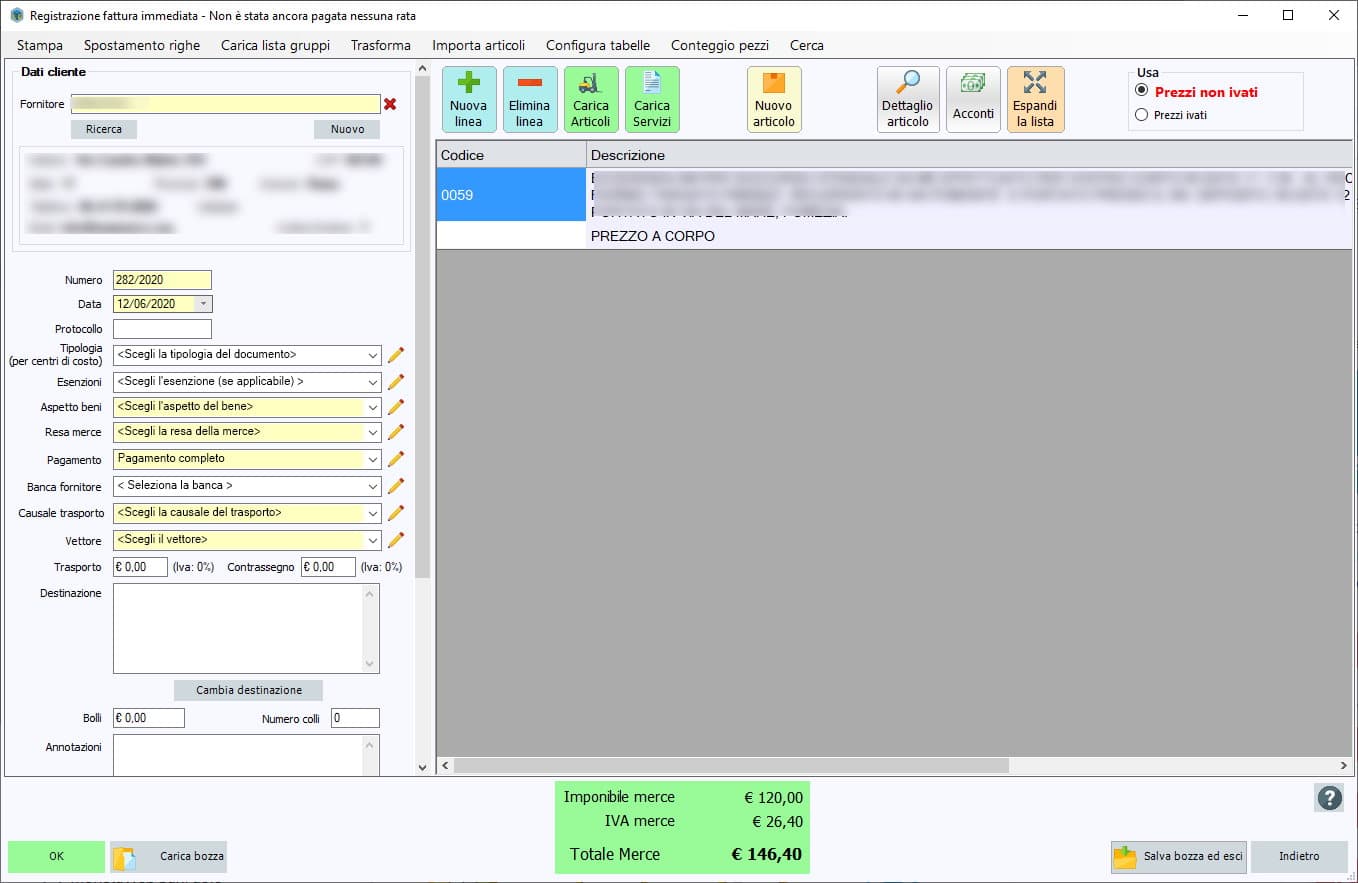Open the Configura tabelle menu
The height and width of the screenshot is (883, 1358).
coord(598,45)
